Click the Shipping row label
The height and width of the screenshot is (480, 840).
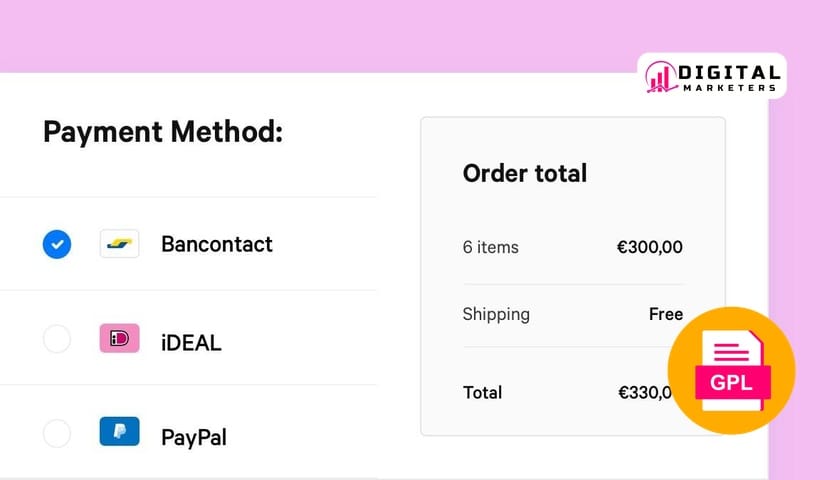pos(496,314)
